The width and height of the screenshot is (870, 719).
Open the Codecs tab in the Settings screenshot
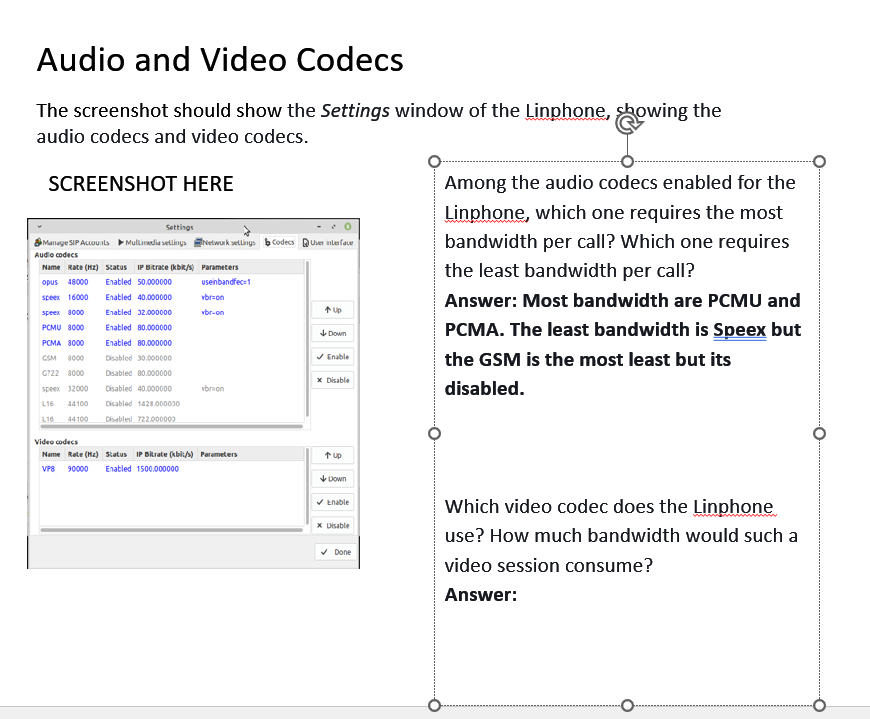279,242
